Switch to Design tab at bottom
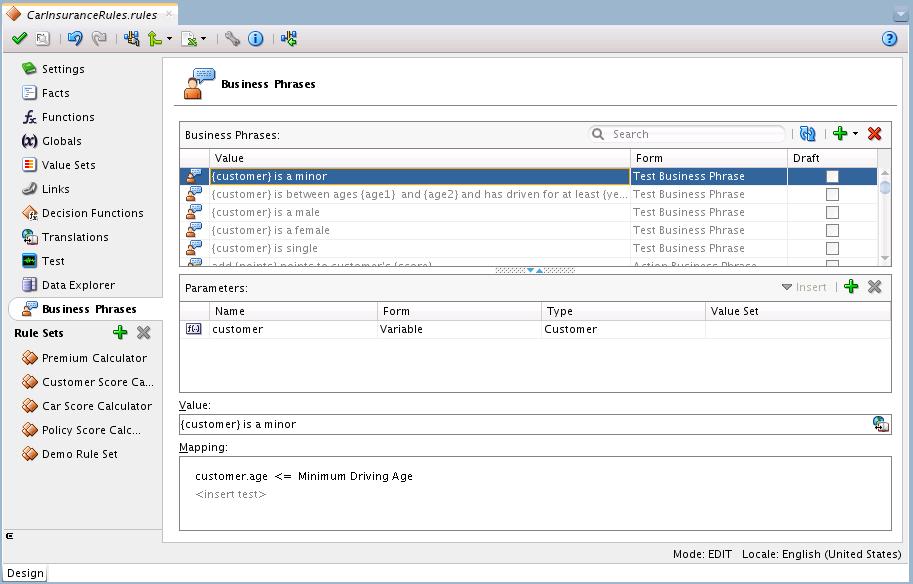 click(x=25, y=574)
